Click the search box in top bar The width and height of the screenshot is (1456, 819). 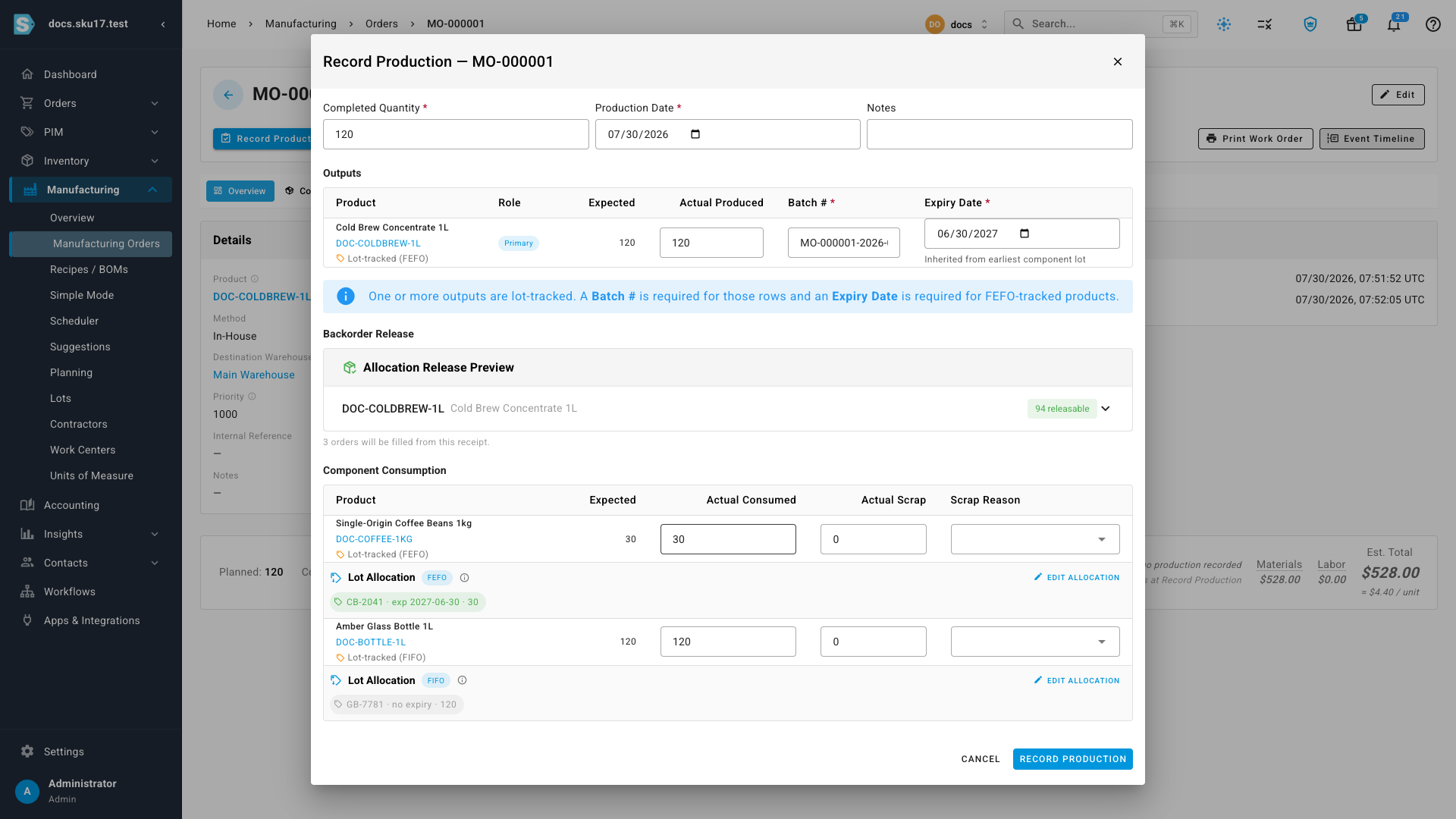click(x=1100, y=24)
